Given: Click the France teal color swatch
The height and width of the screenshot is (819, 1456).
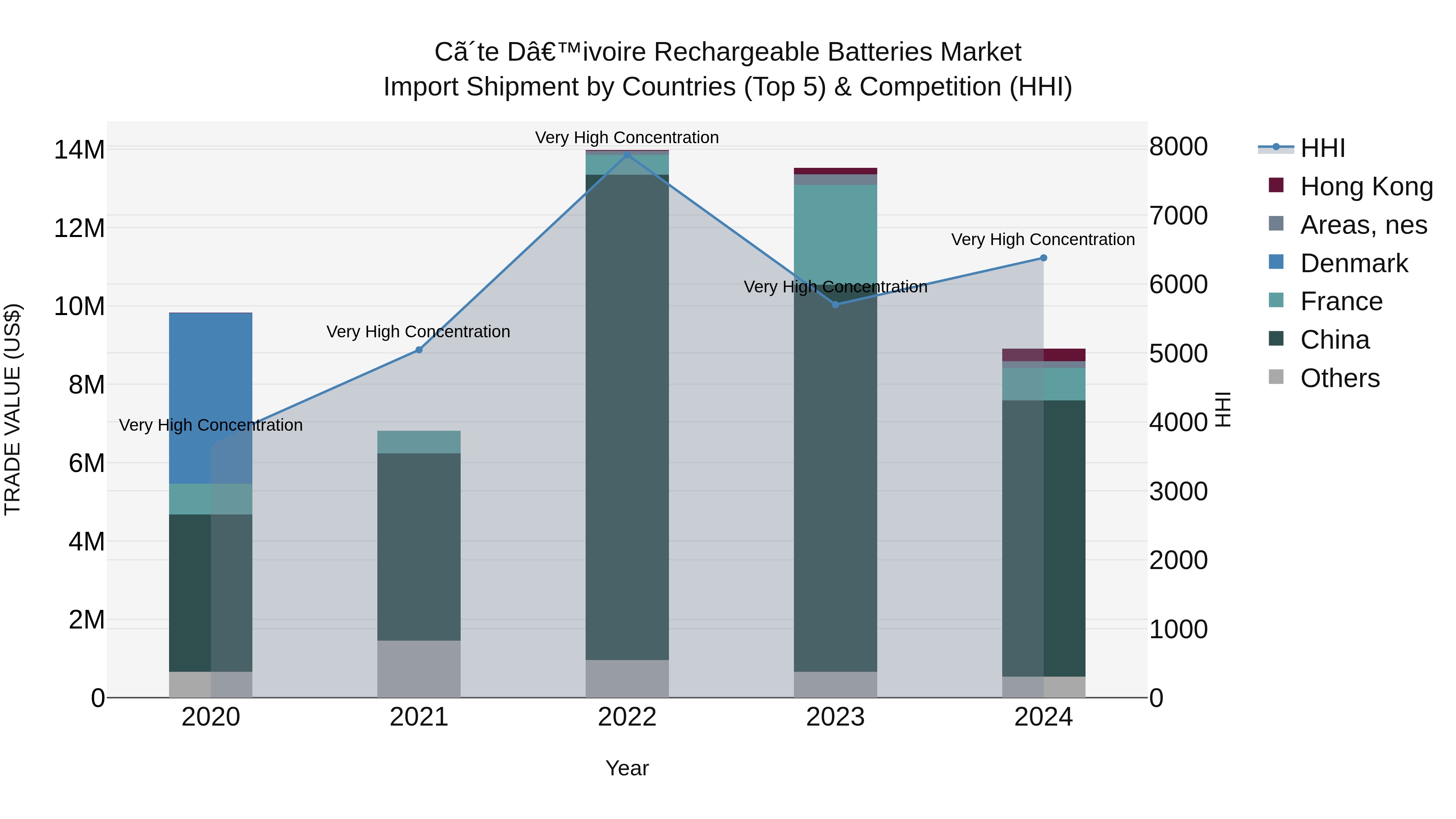Looking at the screenshot, I should coord(1276,300).
